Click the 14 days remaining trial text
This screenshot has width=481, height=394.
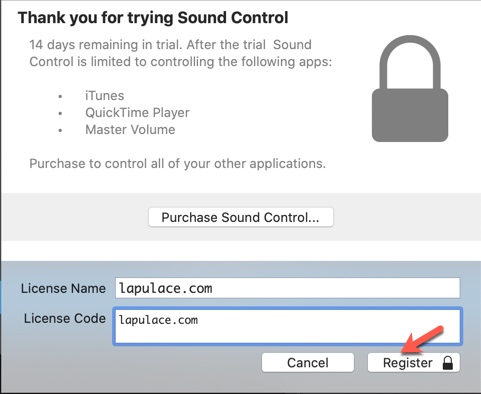click(x=180, y=53)
